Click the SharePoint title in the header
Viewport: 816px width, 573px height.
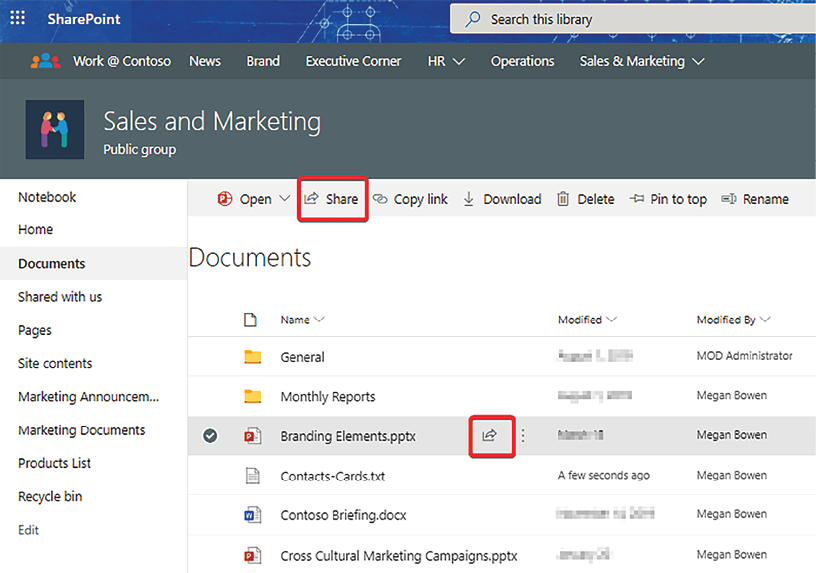click(x=84, y=19)
